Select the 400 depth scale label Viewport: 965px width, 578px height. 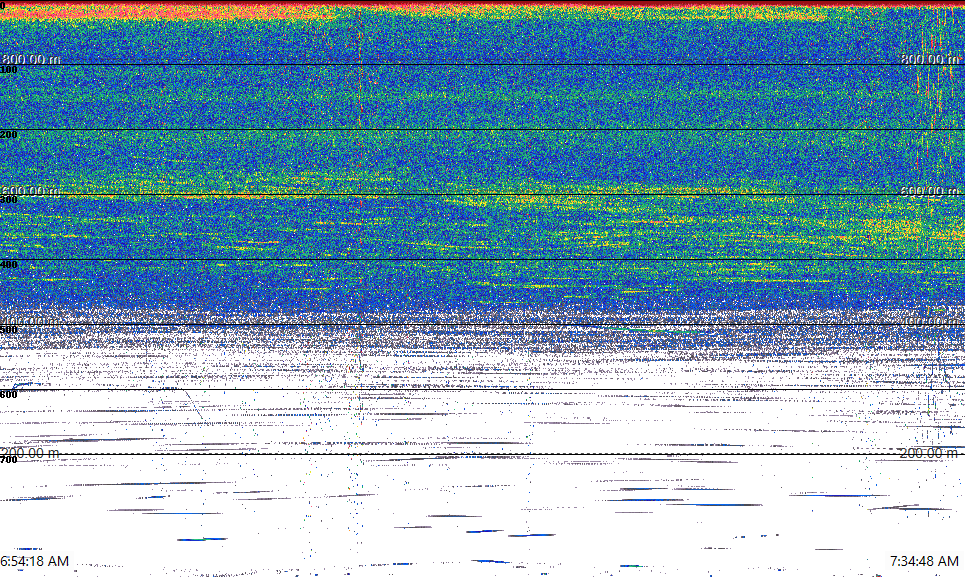(x=9, y=265)
